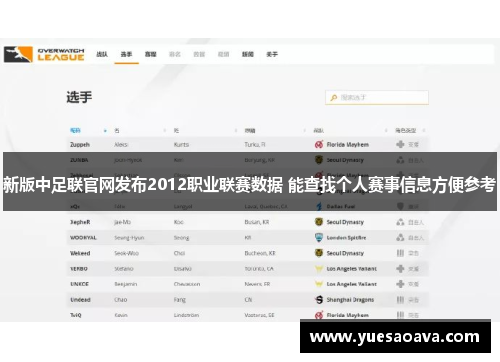Open player Wekeed's profile link
The width and height of the screenshot is (500, 362).
(80, 253)
